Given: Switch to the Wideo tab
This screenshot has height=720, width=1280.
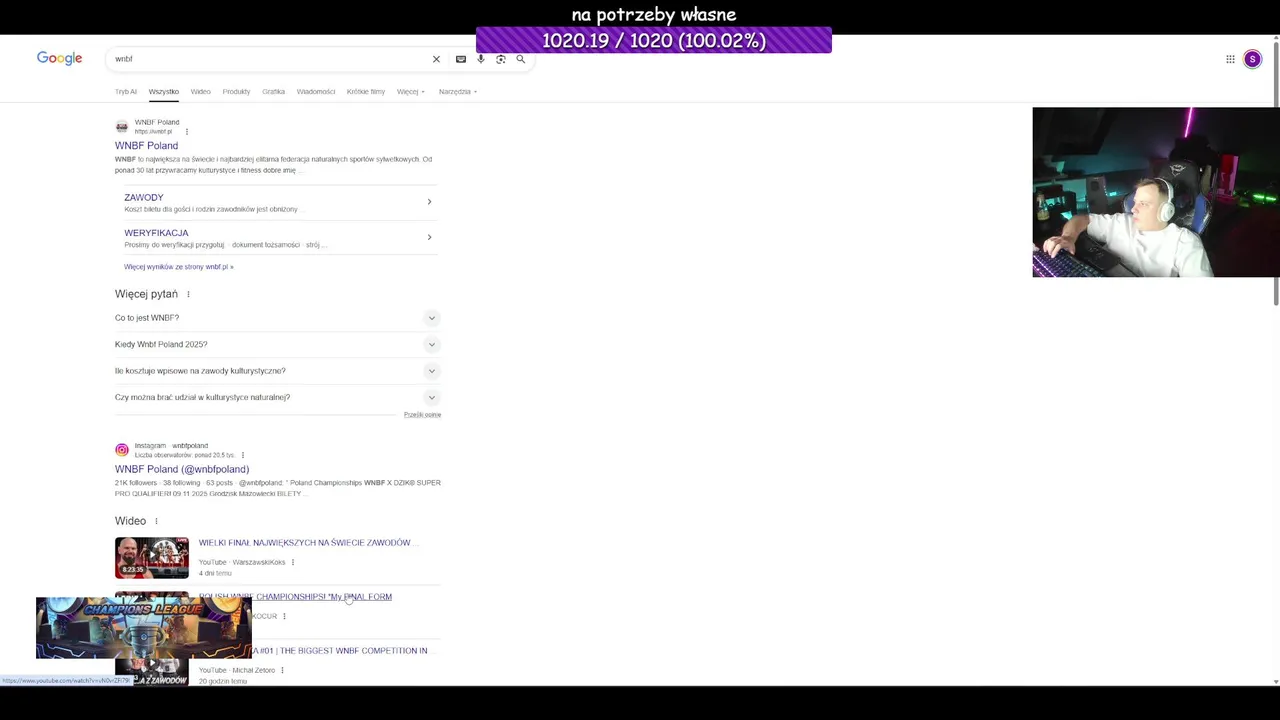Looking at the screenshot, I should tap(201, 92).
